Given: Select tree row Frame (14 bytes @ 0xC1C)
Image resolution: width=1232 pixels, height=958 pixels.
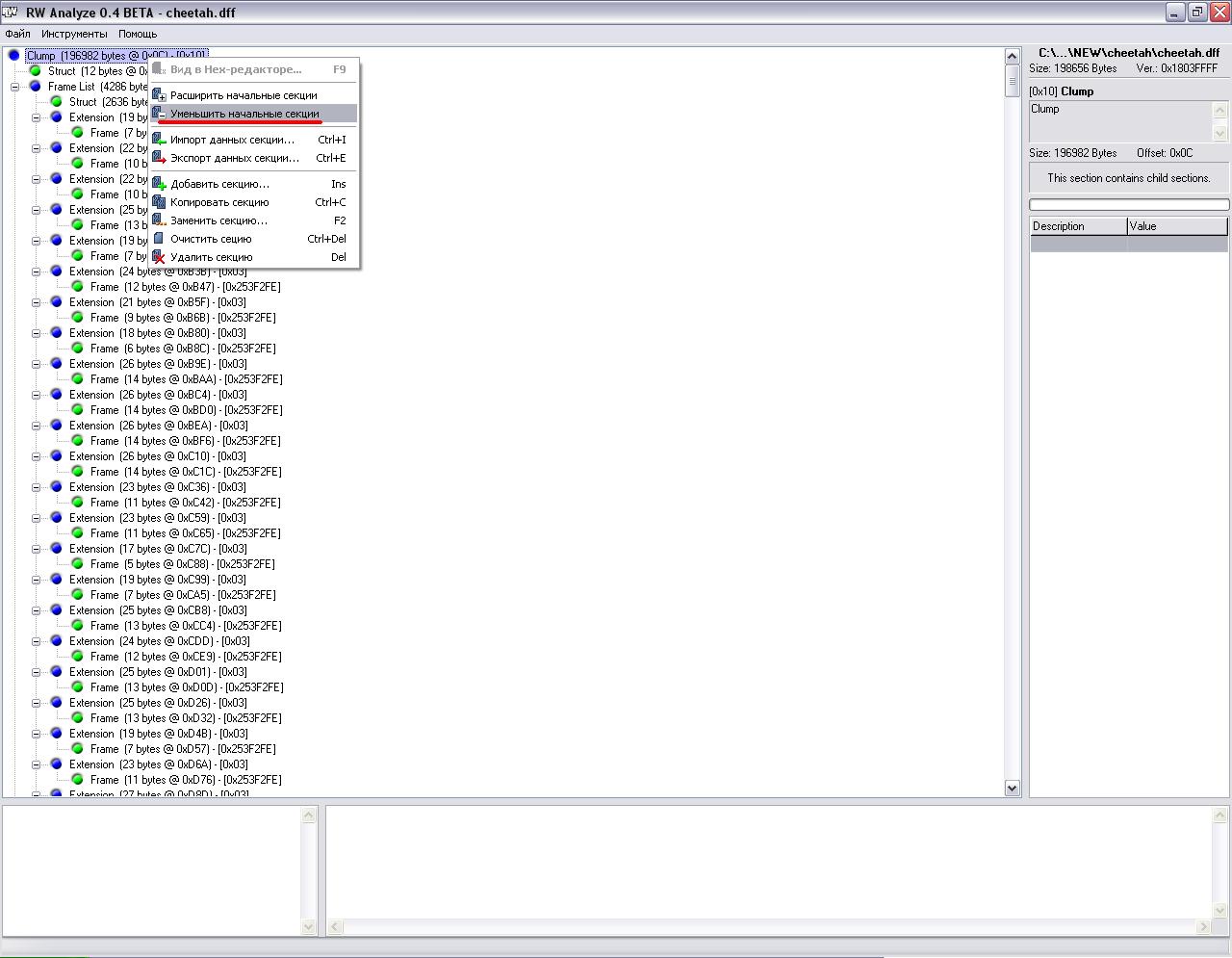Looking at the screenshot, I should (x=186, y=472).
